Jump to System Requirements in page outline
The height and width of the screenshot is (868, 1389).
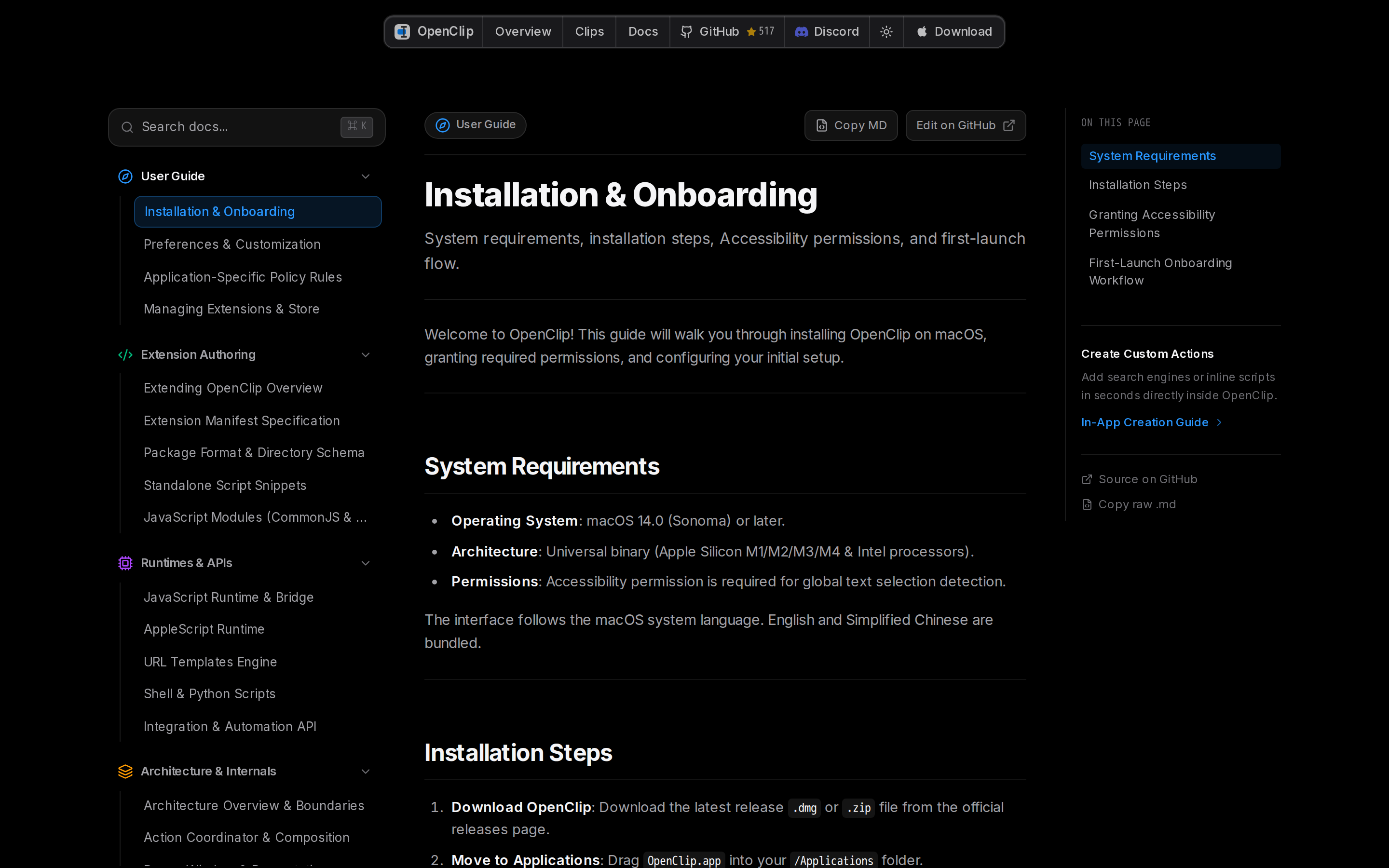click(x=1181, y=156)
